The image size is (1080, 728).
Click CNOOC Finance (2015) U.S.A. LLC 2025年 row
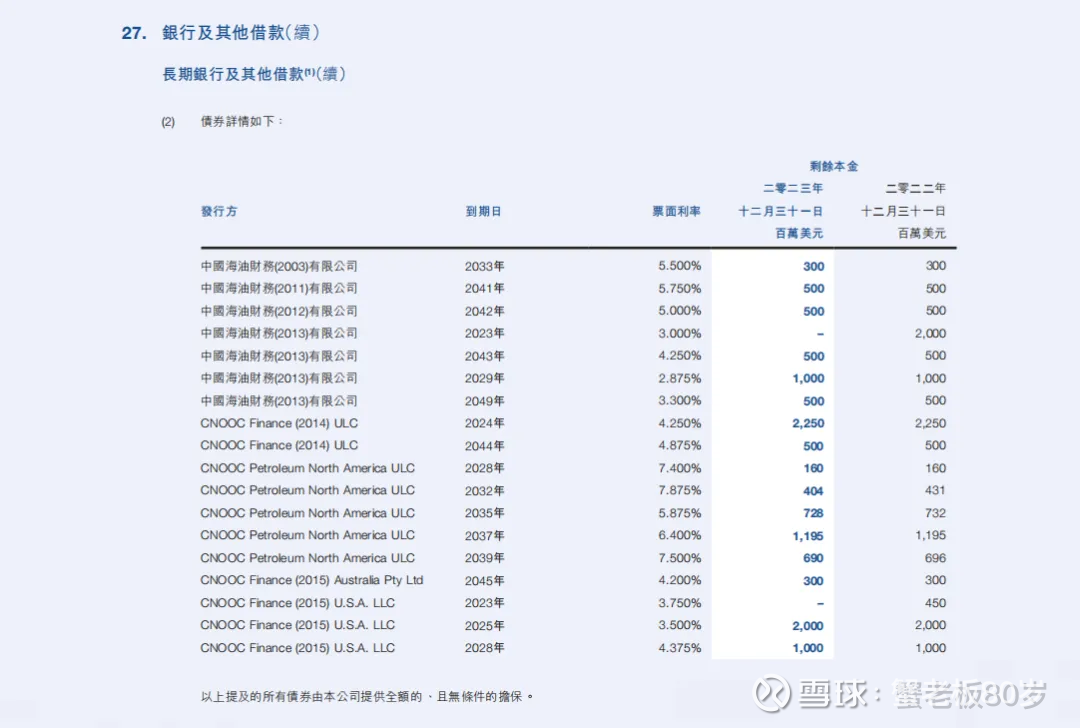(x=298, y=625)
